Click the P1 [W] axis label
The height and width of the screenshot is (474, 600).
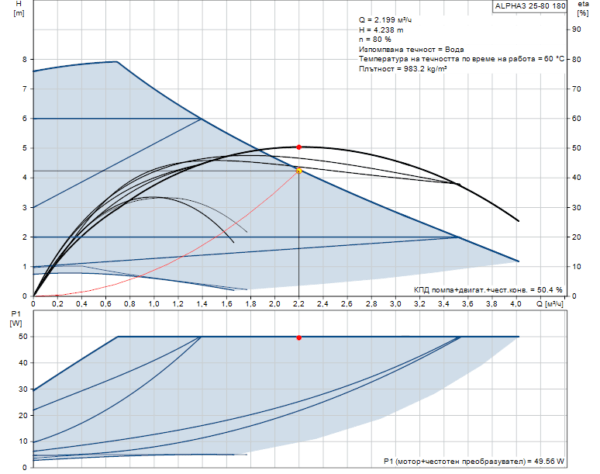click(x=14, y=319)
